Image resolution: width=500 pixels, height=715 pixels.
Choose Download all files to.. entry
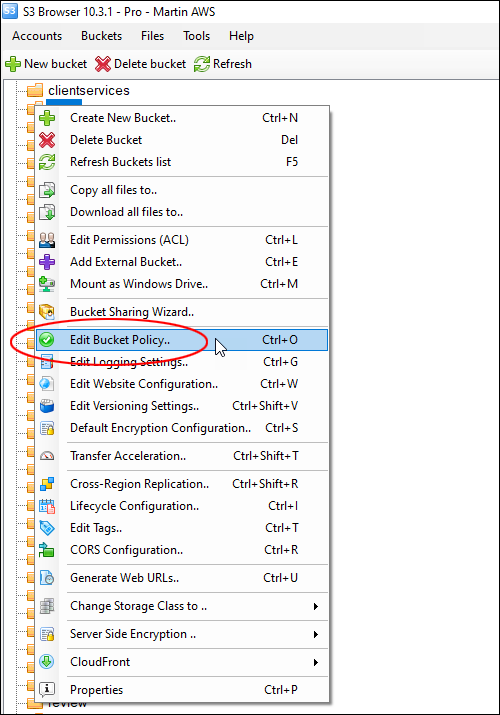pyautogui.click(x=182, y=212)
